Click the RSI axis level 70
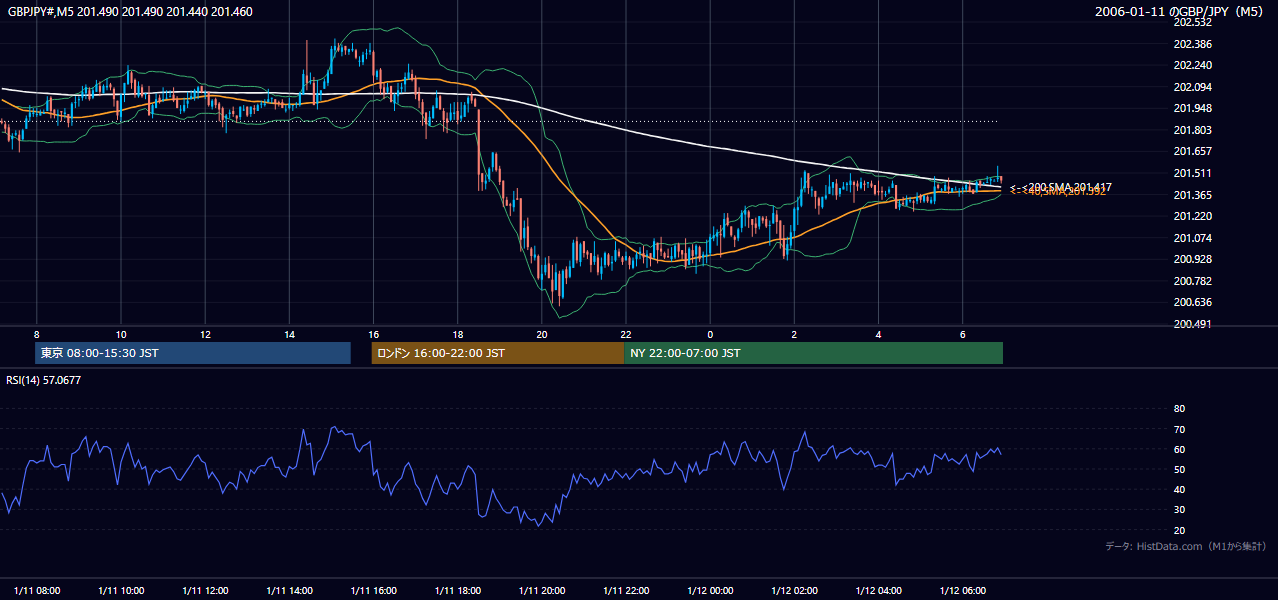 click(1179, 429)
